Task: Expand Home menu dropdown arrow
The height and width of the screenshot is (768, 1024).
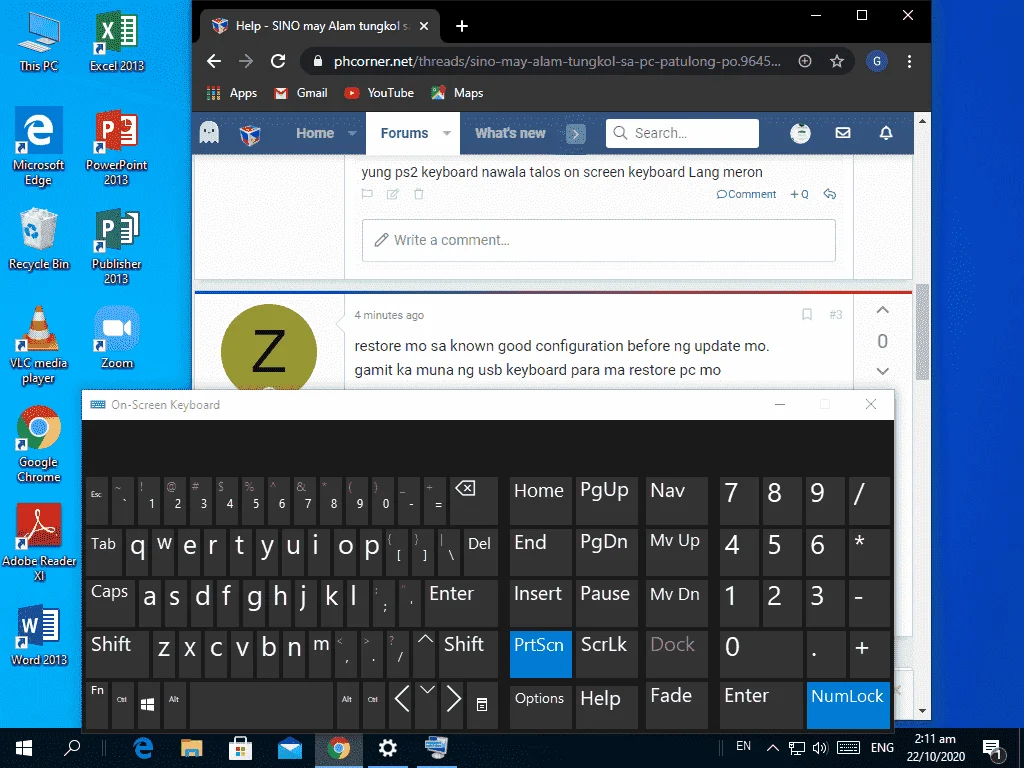Action: (353, 133)
